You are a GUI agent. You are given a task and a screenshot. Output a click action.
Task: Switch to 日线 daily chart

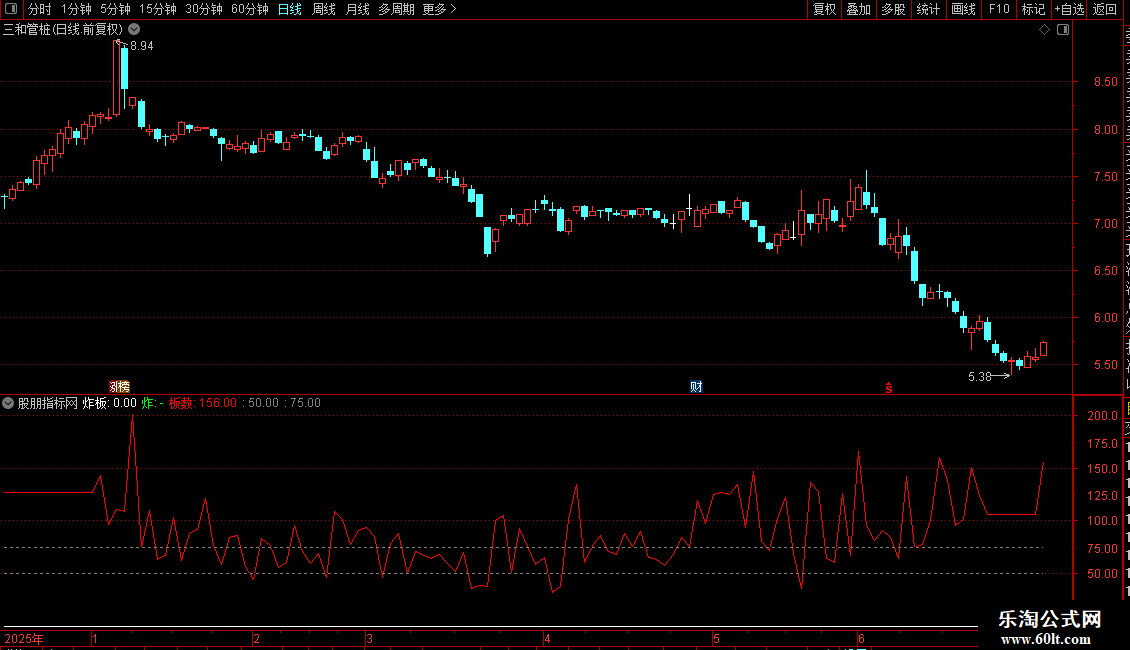pos(290,9)
